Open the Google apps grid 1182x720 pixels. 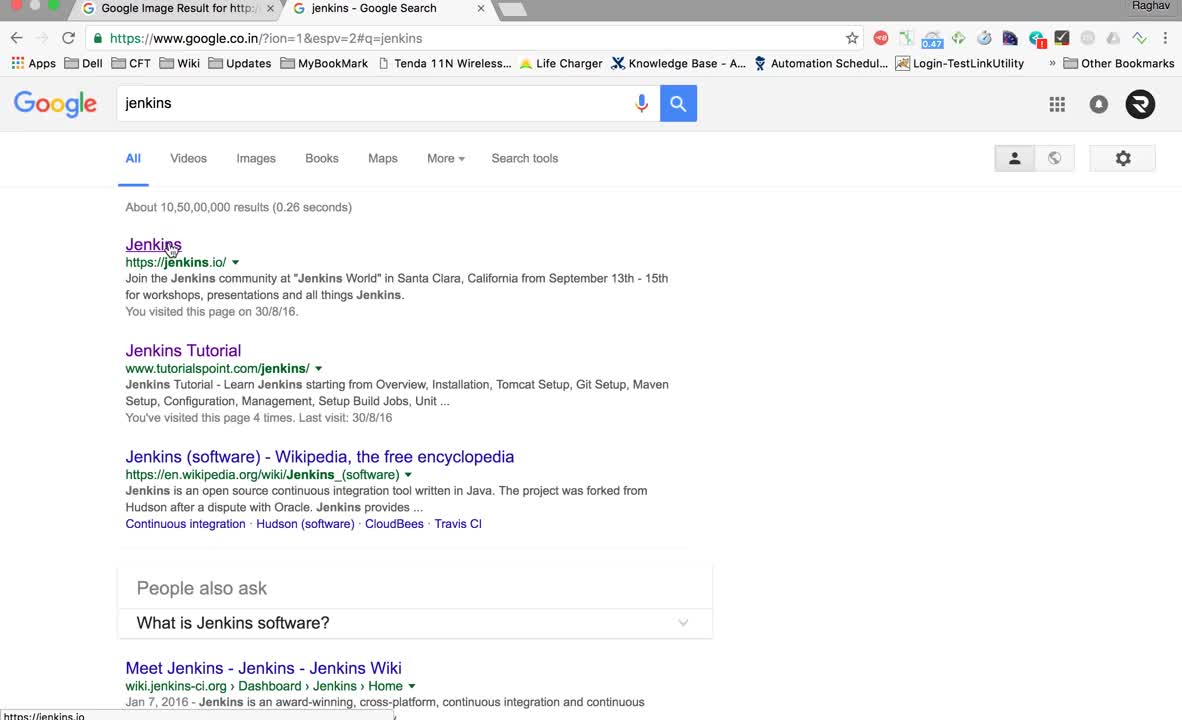pyautogui.click(x=1057, y=104)
